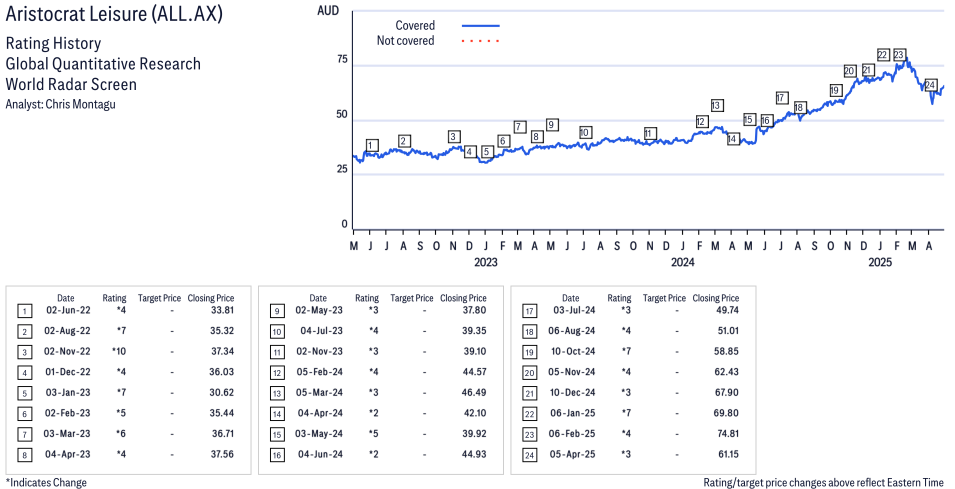This screenshot has height=489, width=955.
Task: Click the Not covered legend label
Action: click(405, 41)
